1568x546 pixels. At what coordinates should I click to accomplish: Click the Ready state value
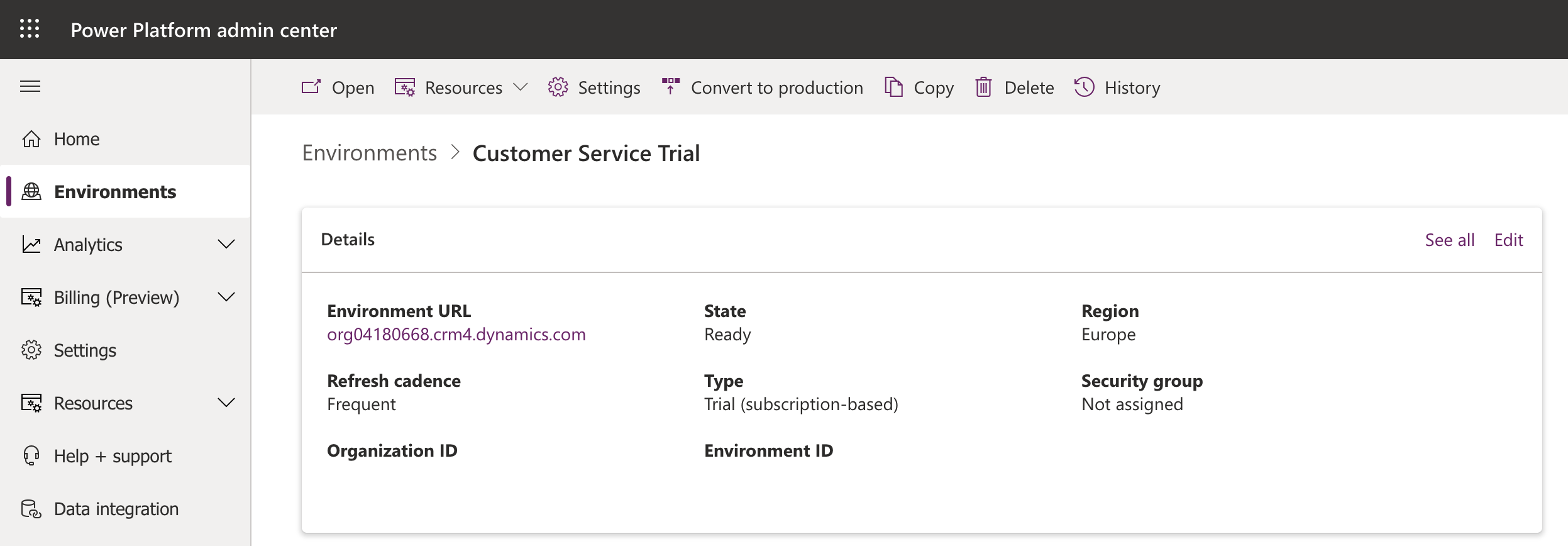[727, 334]
